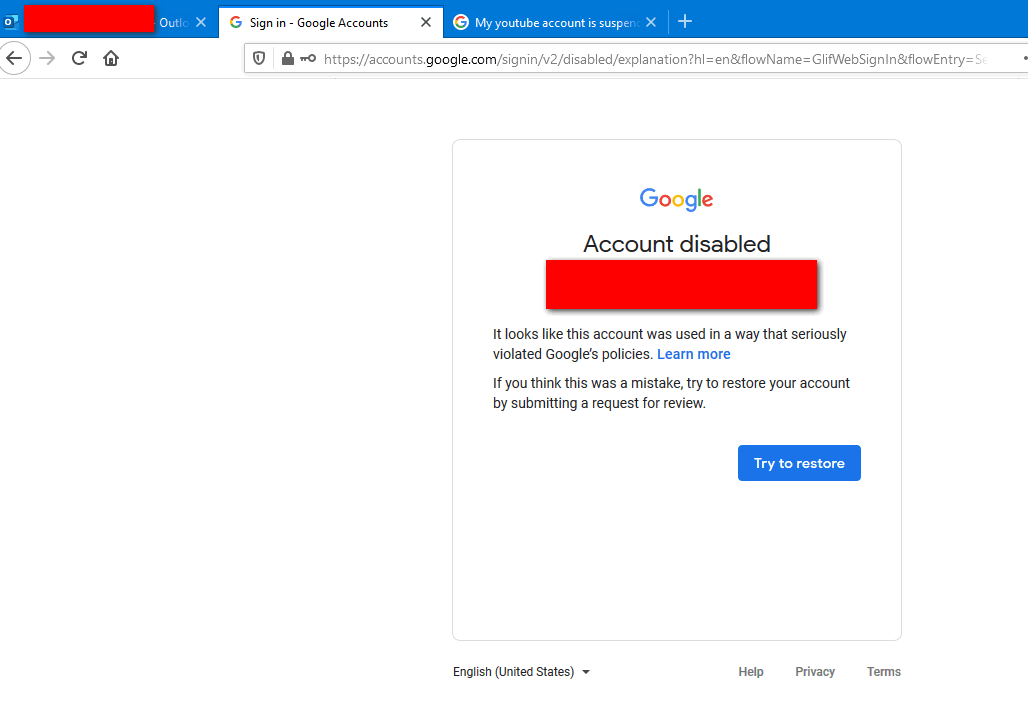The height and width of the screenshot is (705, 1028).
Task: Close the Outlook tab
Action: [x=201, y=22]
